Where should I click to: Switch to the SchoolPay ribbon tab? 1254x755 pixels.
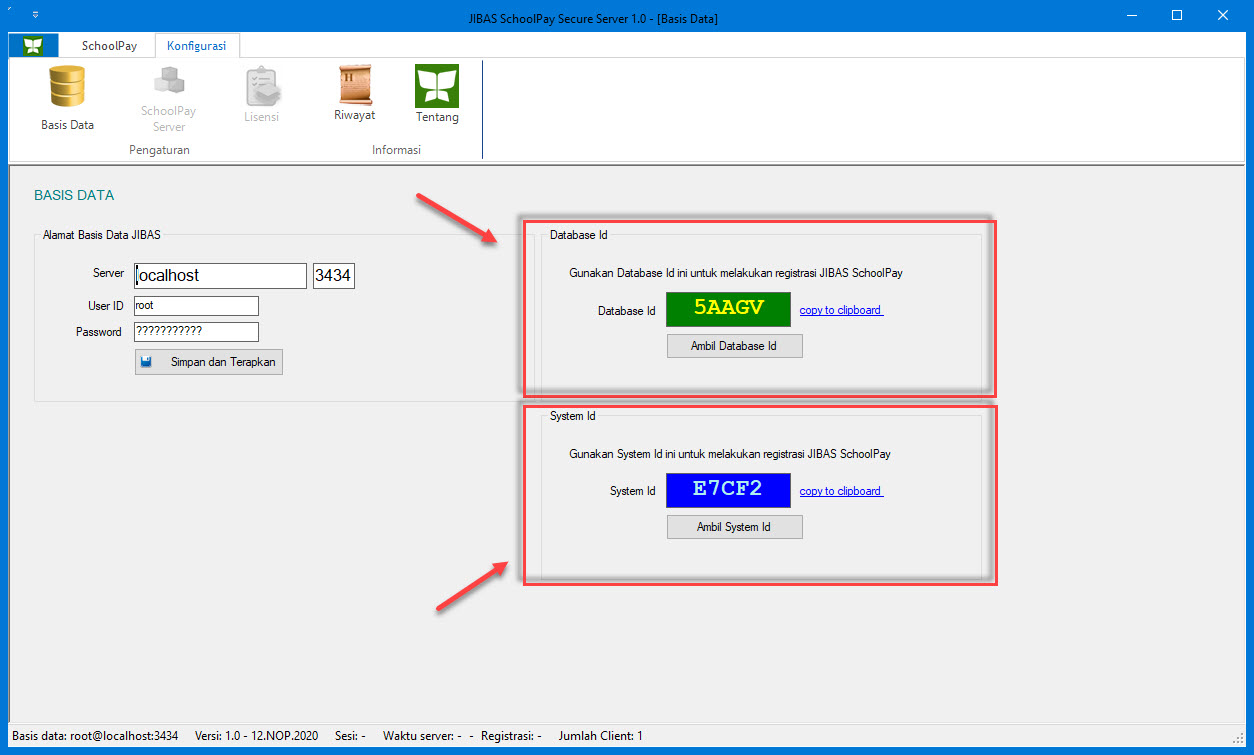pos(109,46)
